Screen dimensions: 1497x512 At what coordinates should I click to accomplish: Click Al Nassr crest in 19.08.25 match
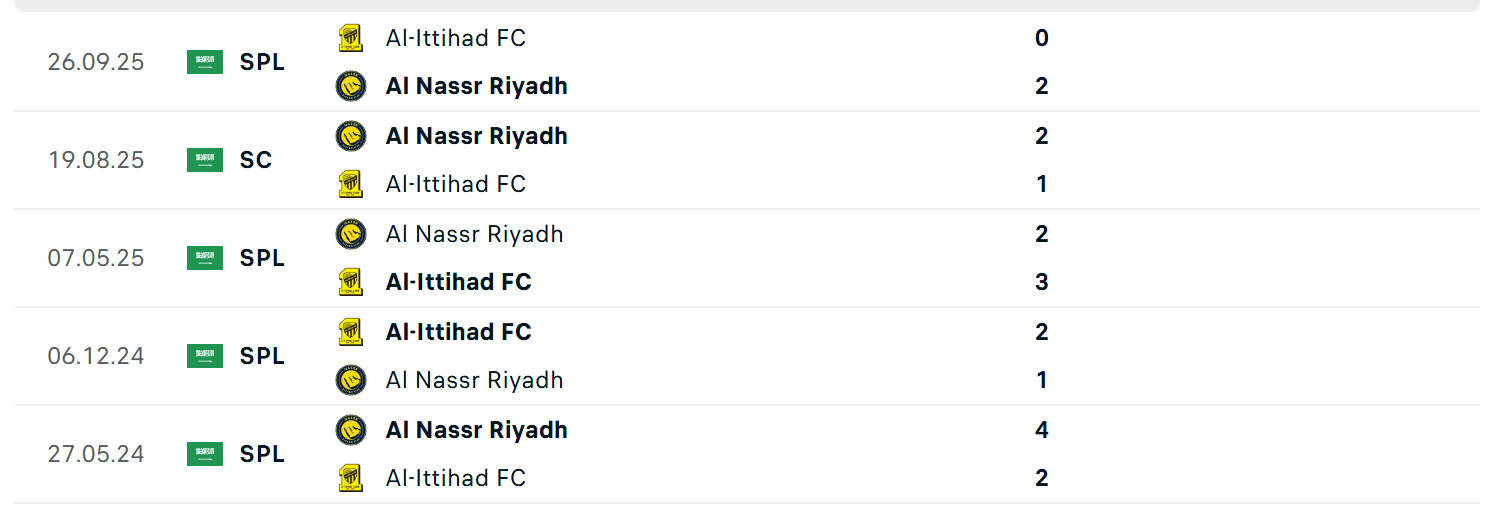tap(350, 136)
